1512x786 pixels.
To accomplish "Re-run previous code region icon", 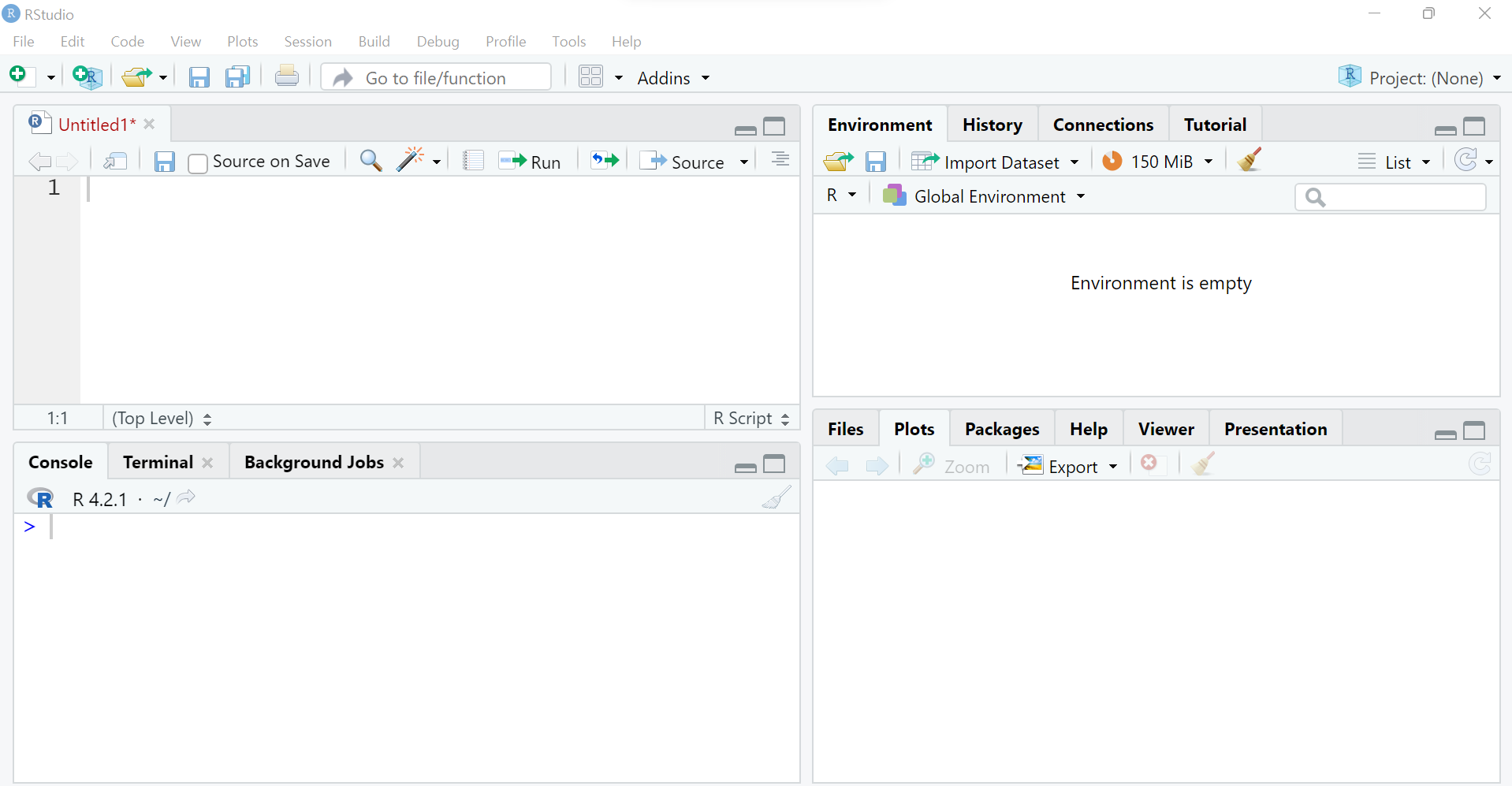I will (x=605, y=161).
